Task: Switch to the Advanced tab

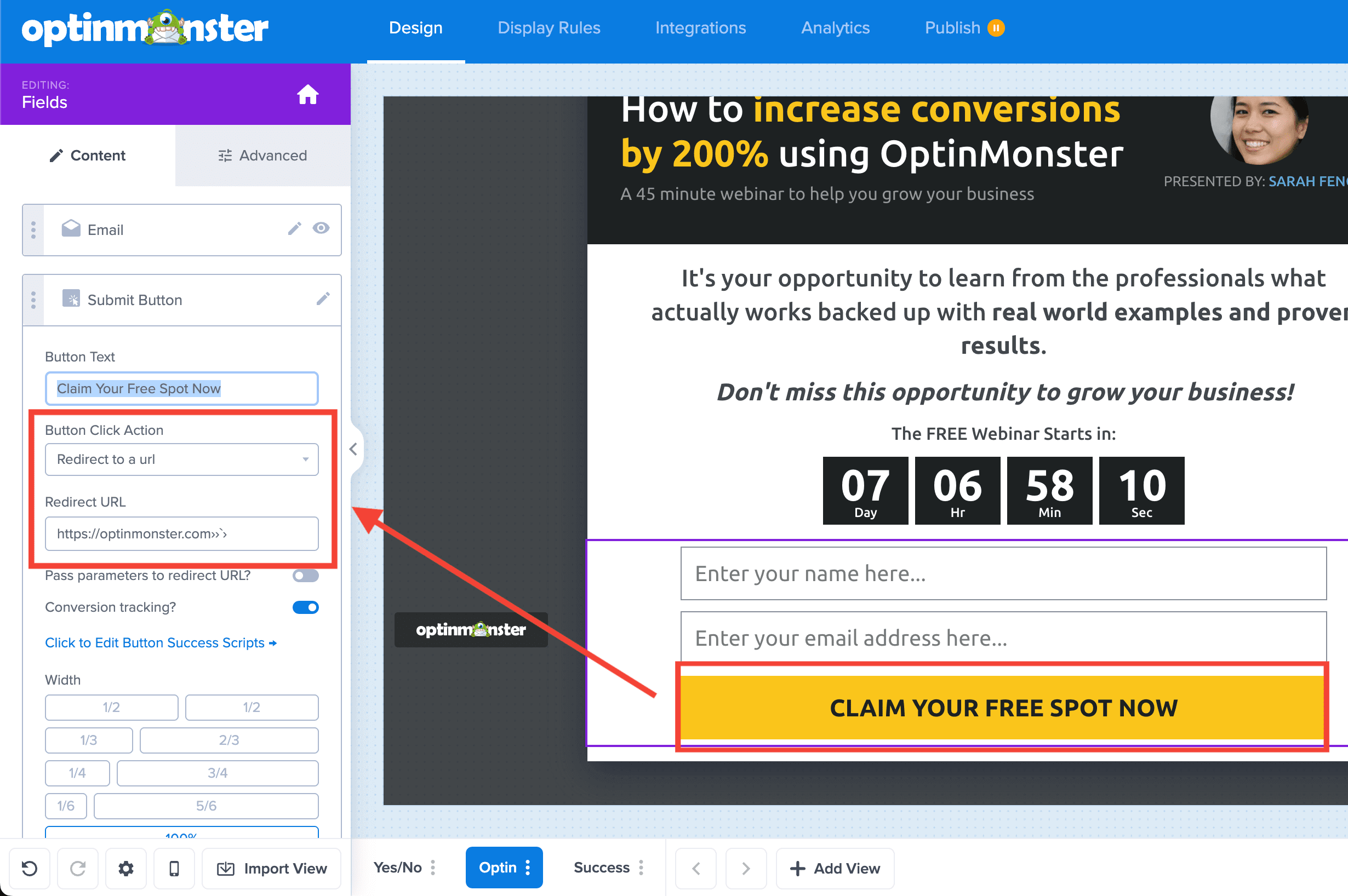Action: 263,156
